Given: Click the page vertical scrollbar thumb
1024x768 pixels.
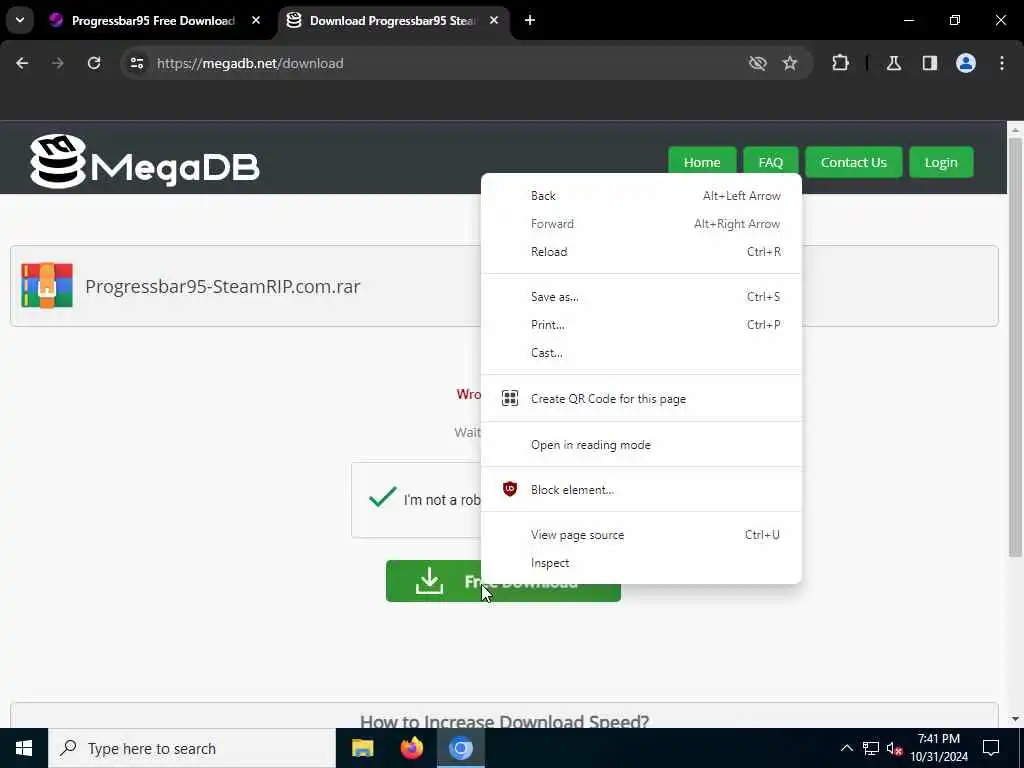Looking at the screenshot, I should (1015, 347).
